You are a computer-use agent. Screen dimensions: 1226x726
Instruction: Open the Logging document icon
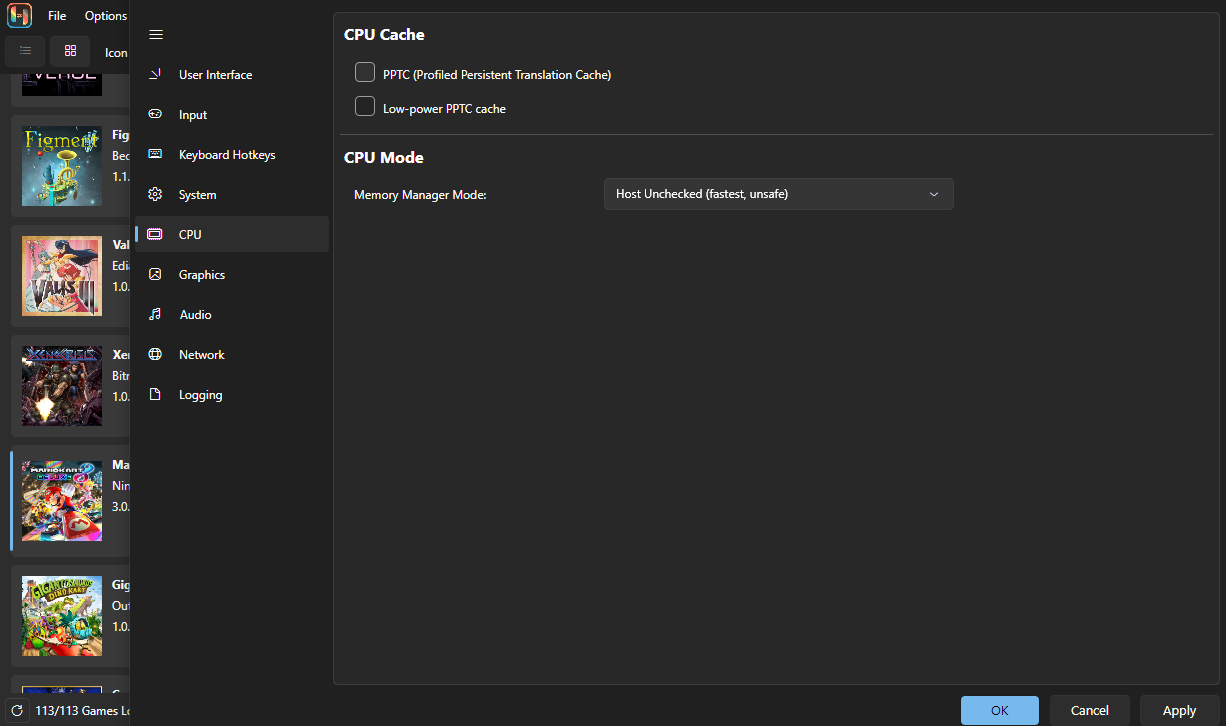click(155, 395)
